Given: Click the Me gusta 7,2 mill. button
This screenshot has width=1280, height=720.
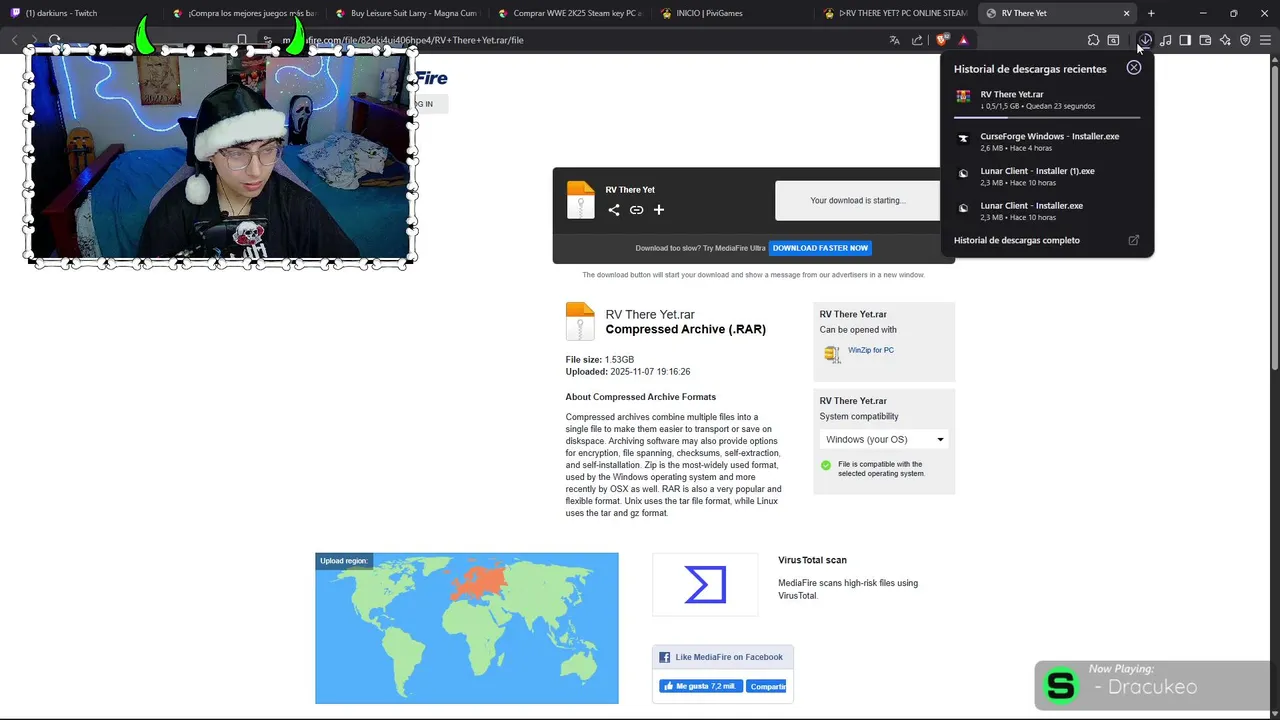Looking at the screenshot, I should pos(701,686).
